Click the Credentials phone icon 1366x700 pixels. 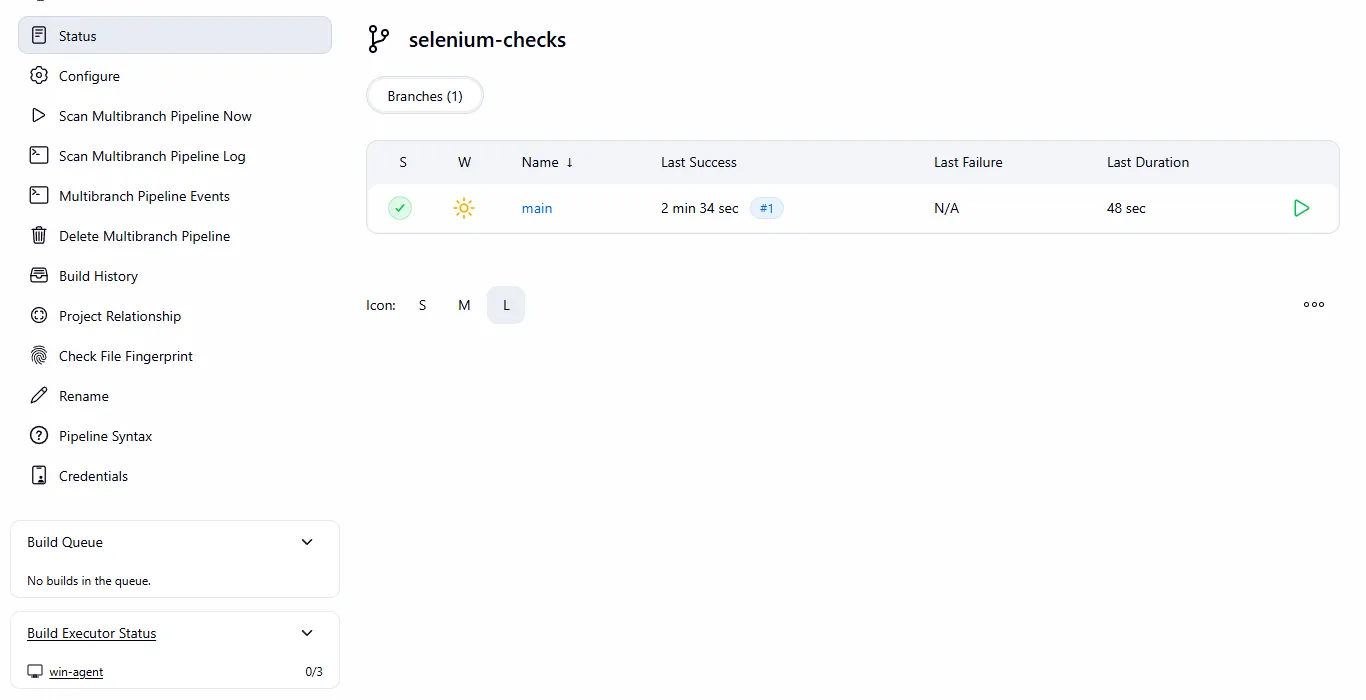click(39, 475)
